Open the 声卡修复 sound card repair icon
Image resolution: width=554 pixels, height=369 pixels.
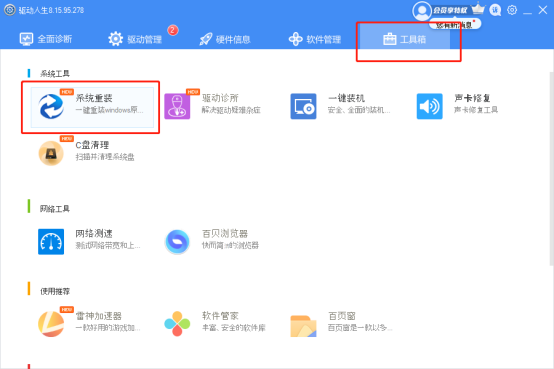pyautogui.click(x=429, y=106)
